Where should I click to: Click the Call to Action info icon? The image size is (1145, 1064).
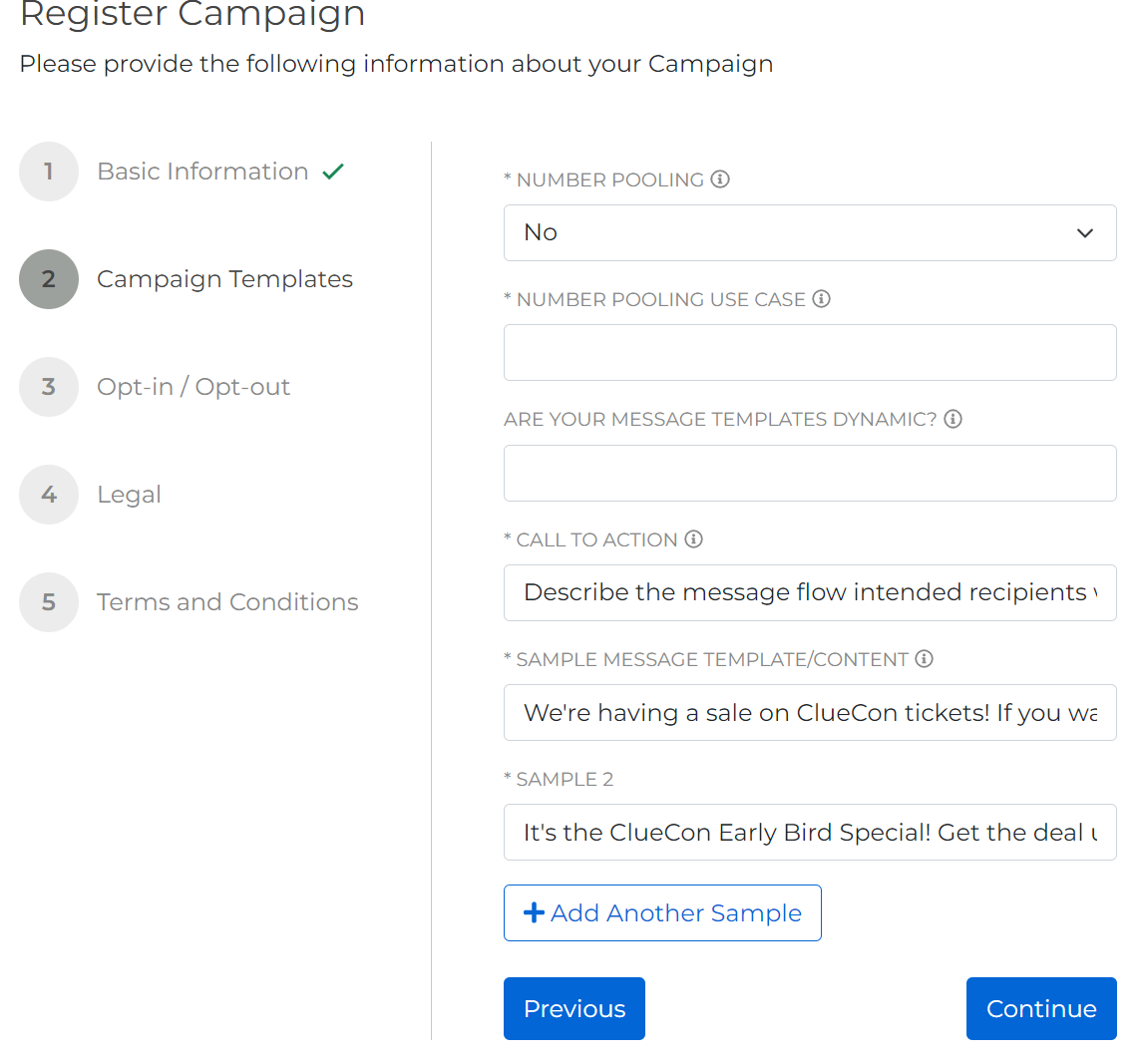pos(694,539)
